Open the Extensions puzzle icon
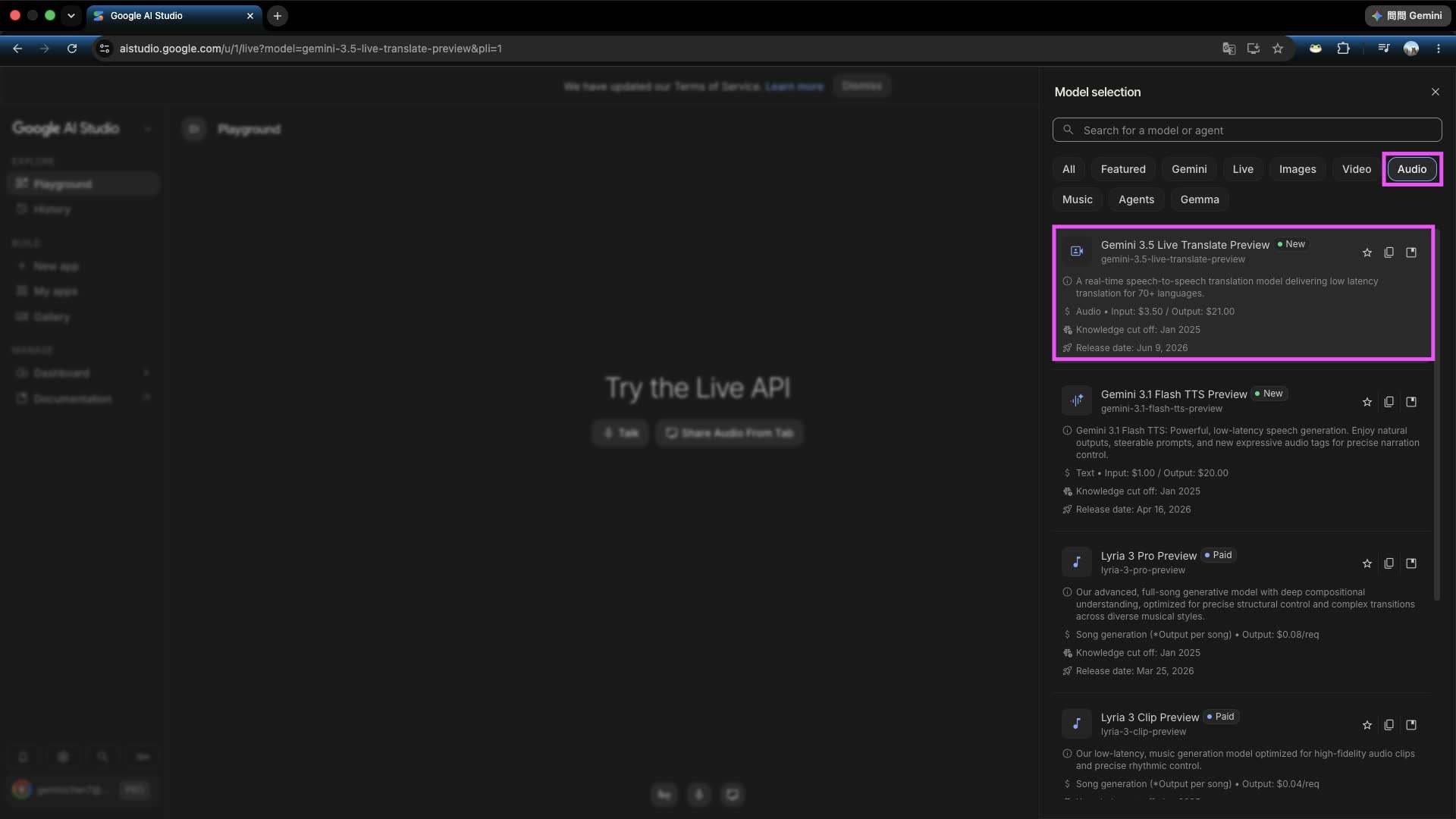Image resolution: width=1456 pixels, height=819 pixels. (1343, 49)
